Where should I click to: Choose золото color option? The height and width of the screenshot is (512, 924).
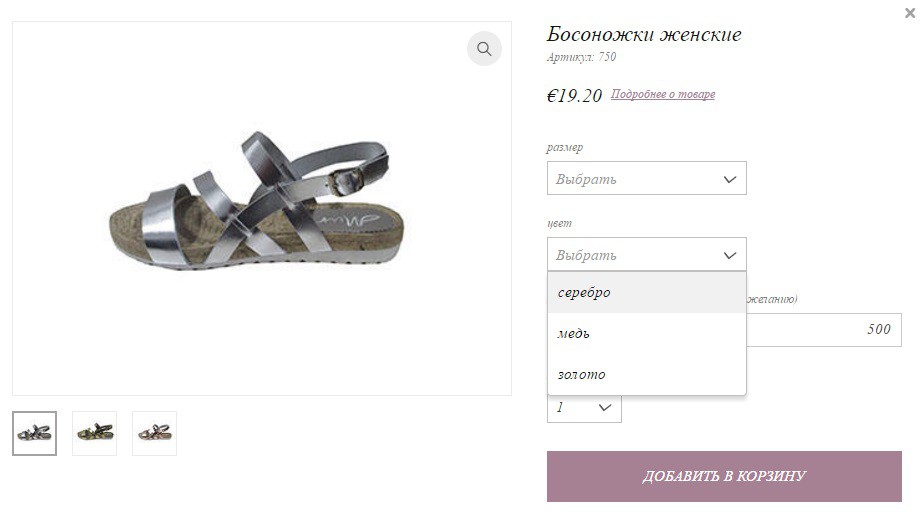tap(646, 375)
